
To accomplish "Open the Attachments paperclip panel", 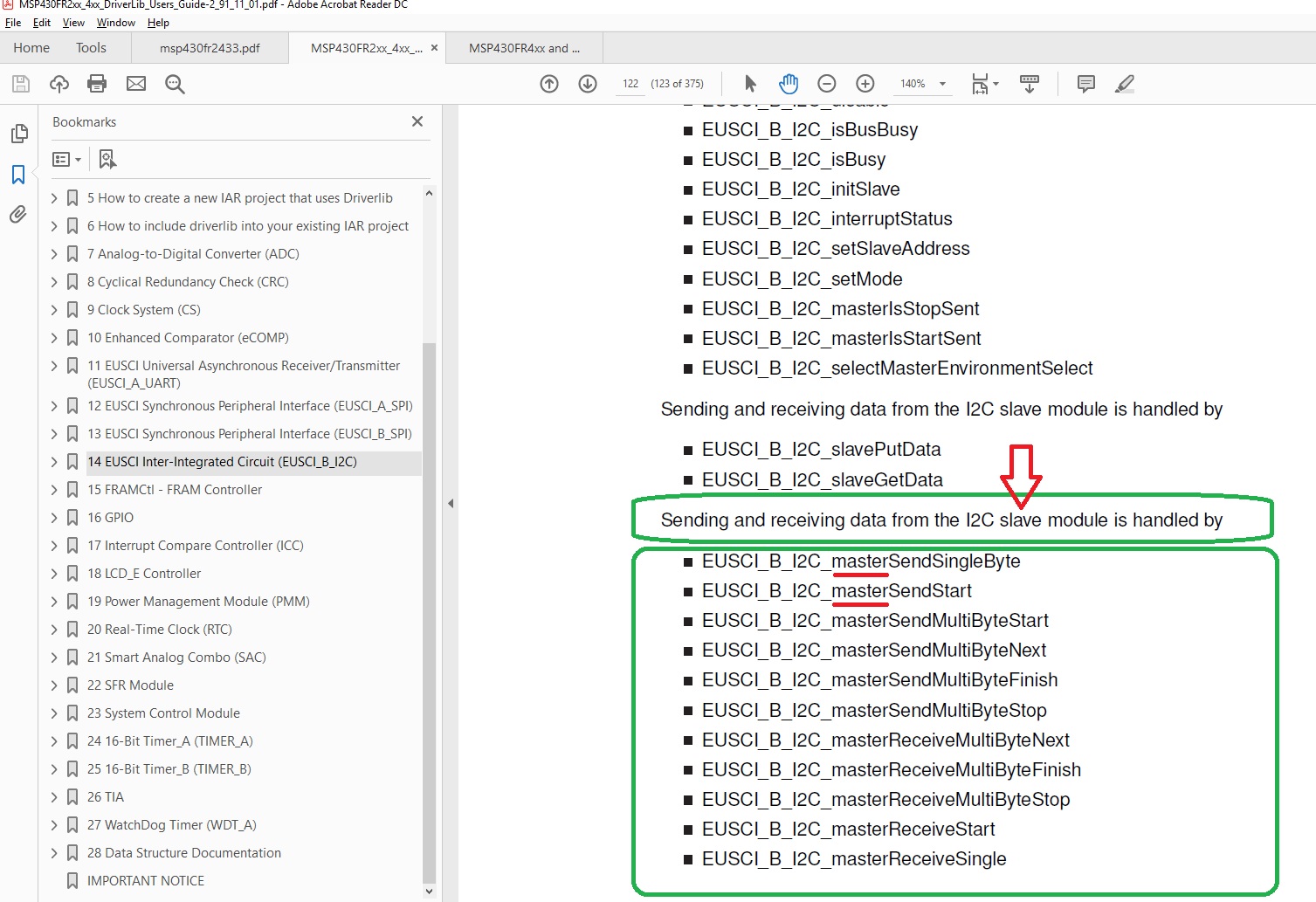I will point(18,214).
